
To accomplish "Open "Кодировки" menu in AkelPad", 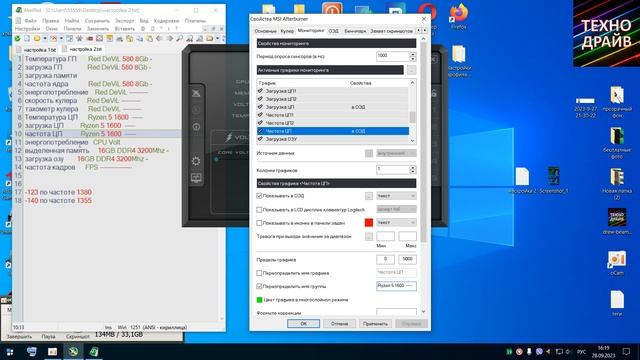I will pos(166,21).
